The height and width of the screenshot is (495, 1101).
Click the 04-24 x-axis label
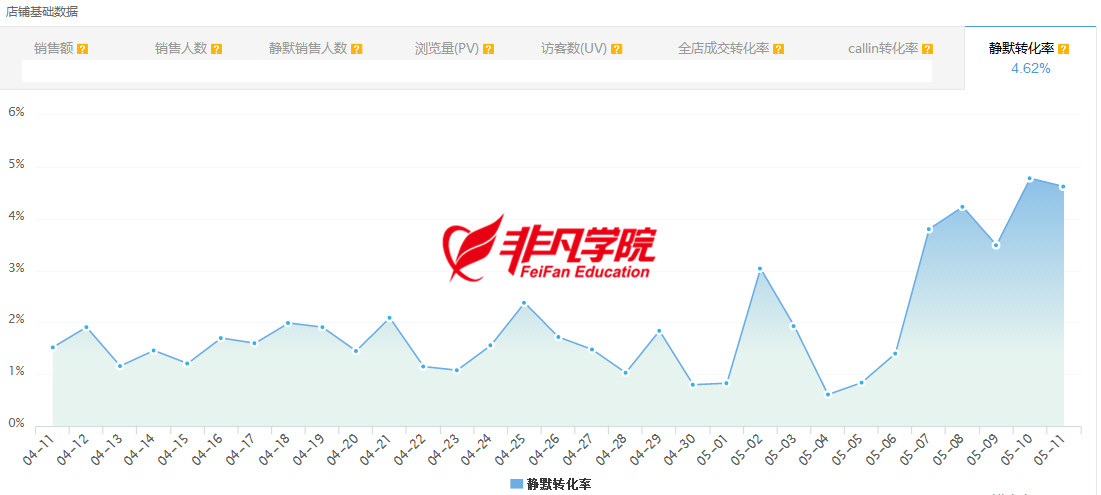click(x=477, y=450)
